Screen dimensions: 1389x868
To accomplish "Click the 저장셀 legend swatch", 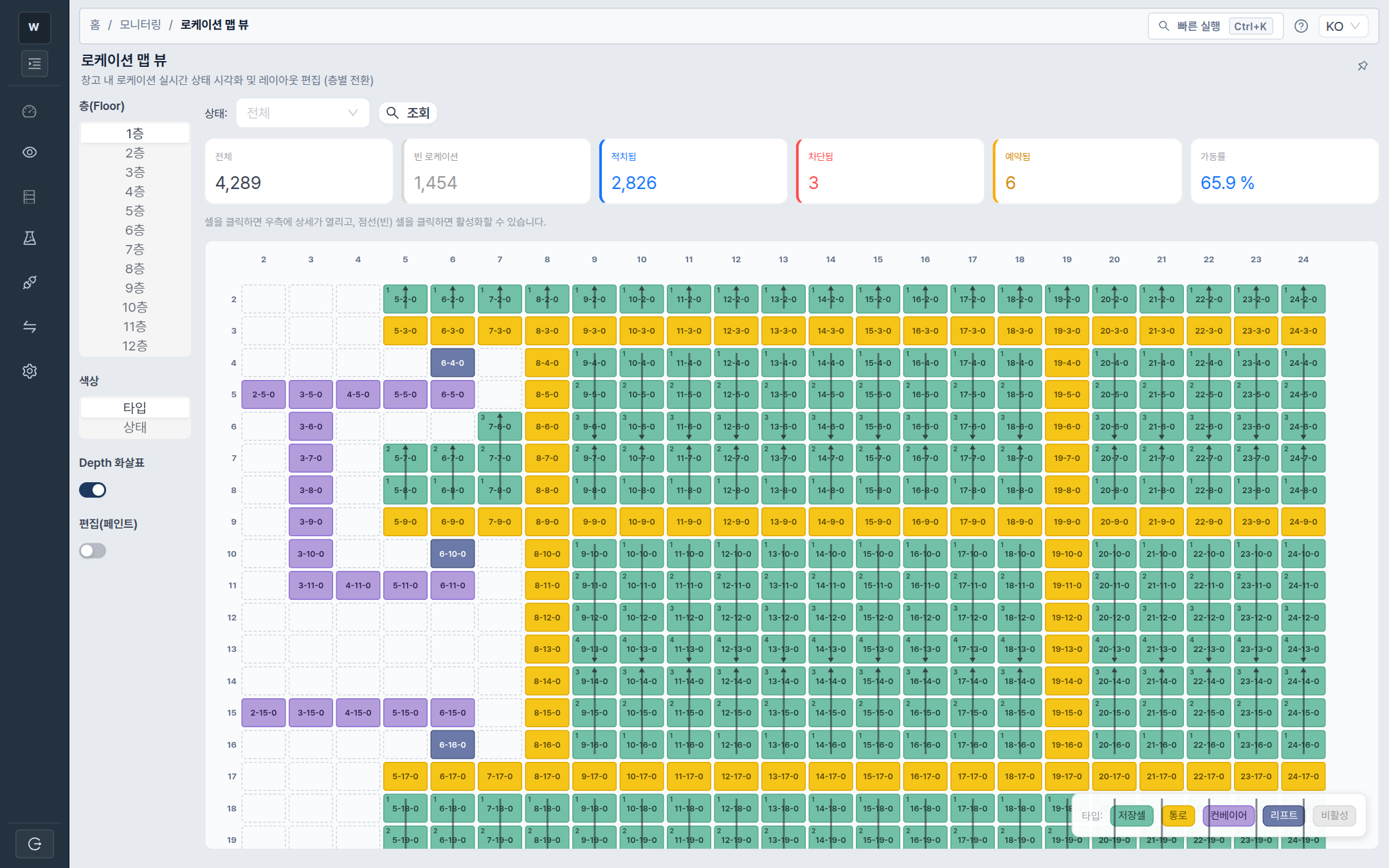I will (1132, 815).
